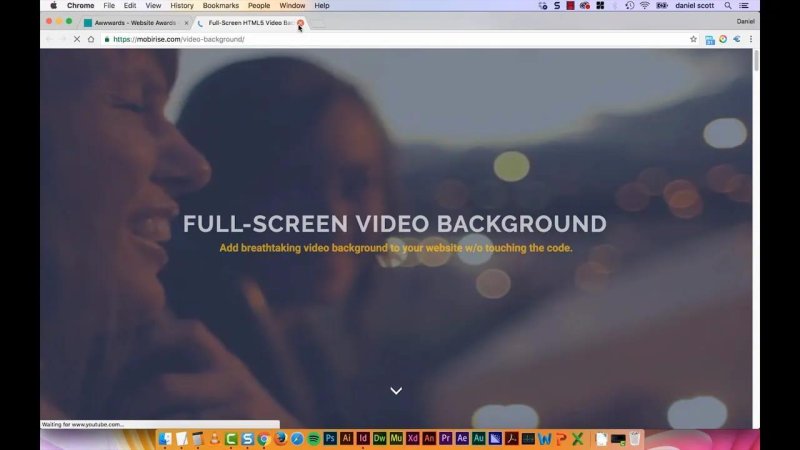Open the daniel scott user menu
The height and width of the screenshot is (450, 800).
tap(694, 6)
